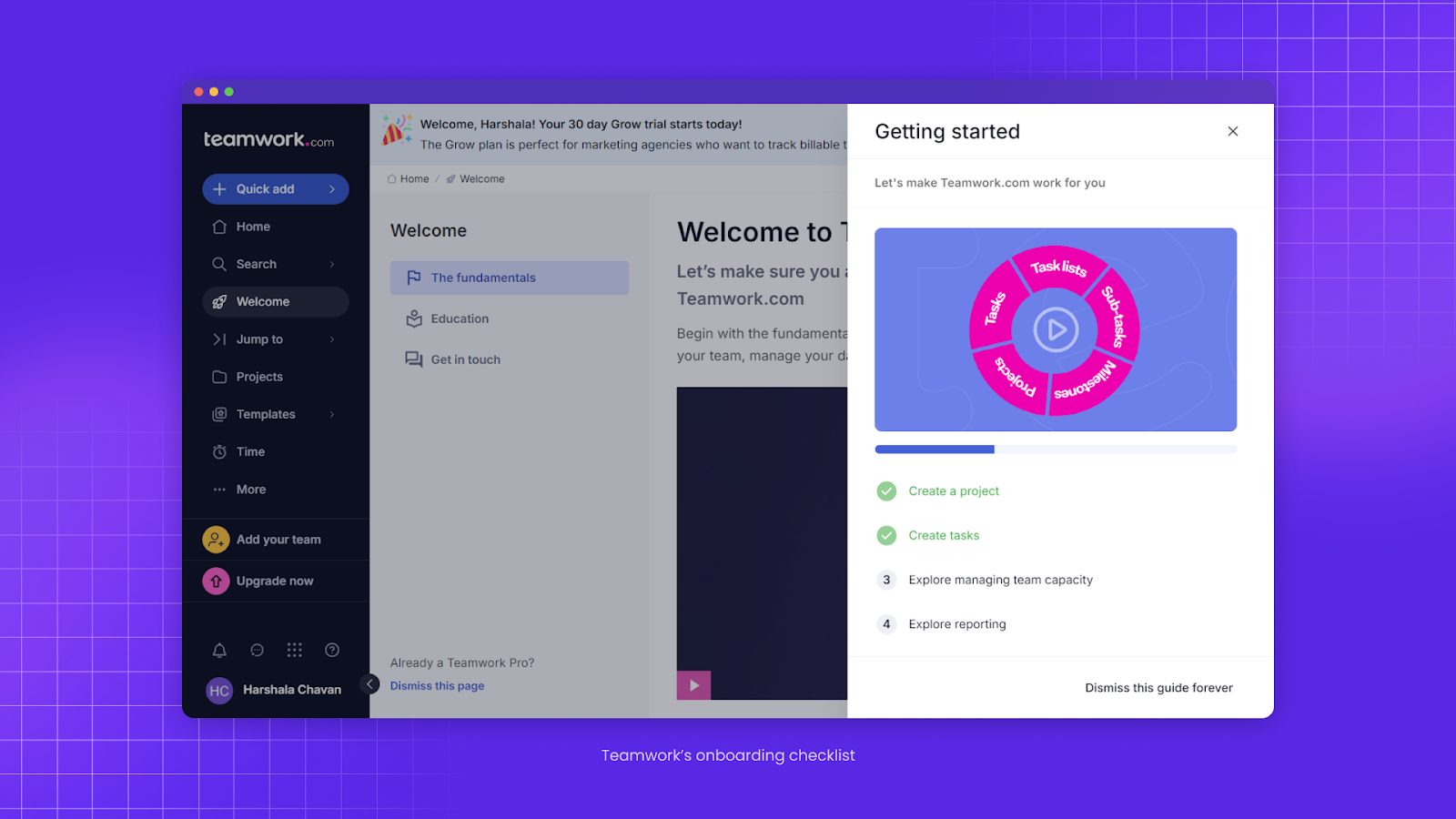The width and height of the screenshot is (1456, 819).
Task: Open the help question mark icon
Action: click(332, 650)
